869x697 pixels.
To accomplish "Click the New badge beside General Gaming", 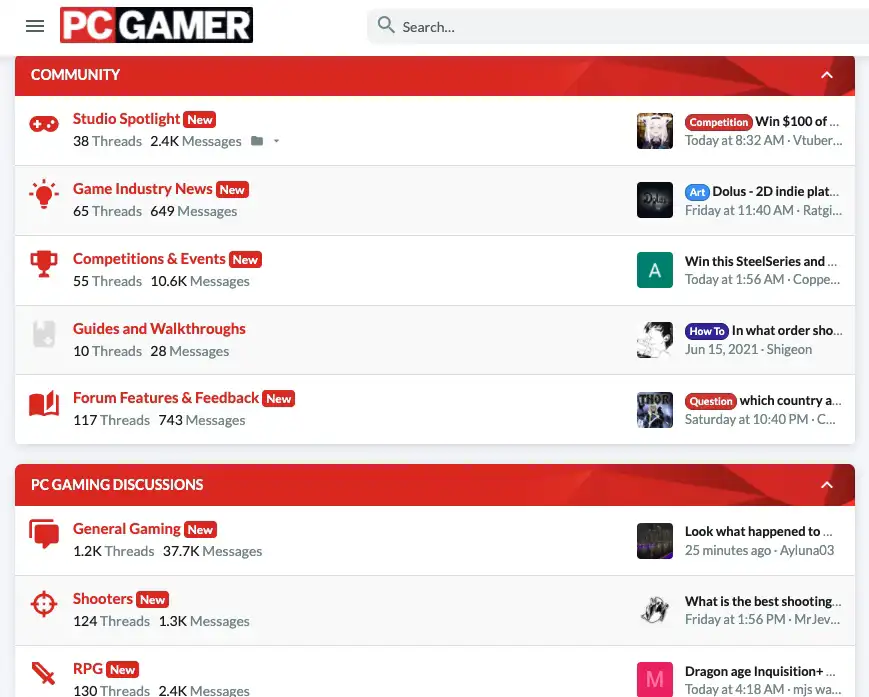I will tap(200, 530).
